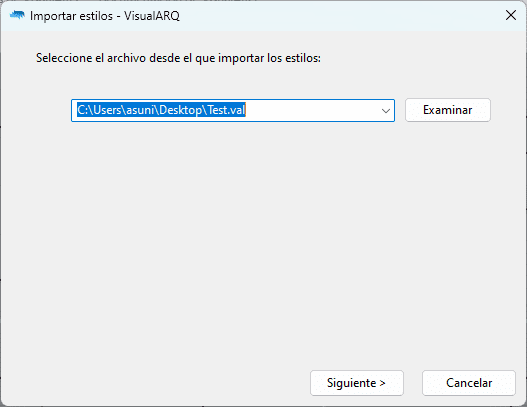Click the file path input field

tap(233, 110)
